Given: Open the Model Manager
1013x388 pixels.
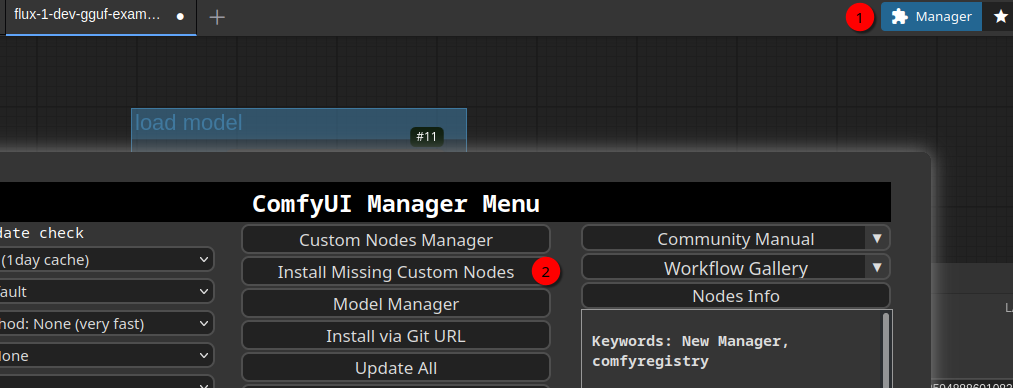Looking at the screenshot, I should 395,303.
